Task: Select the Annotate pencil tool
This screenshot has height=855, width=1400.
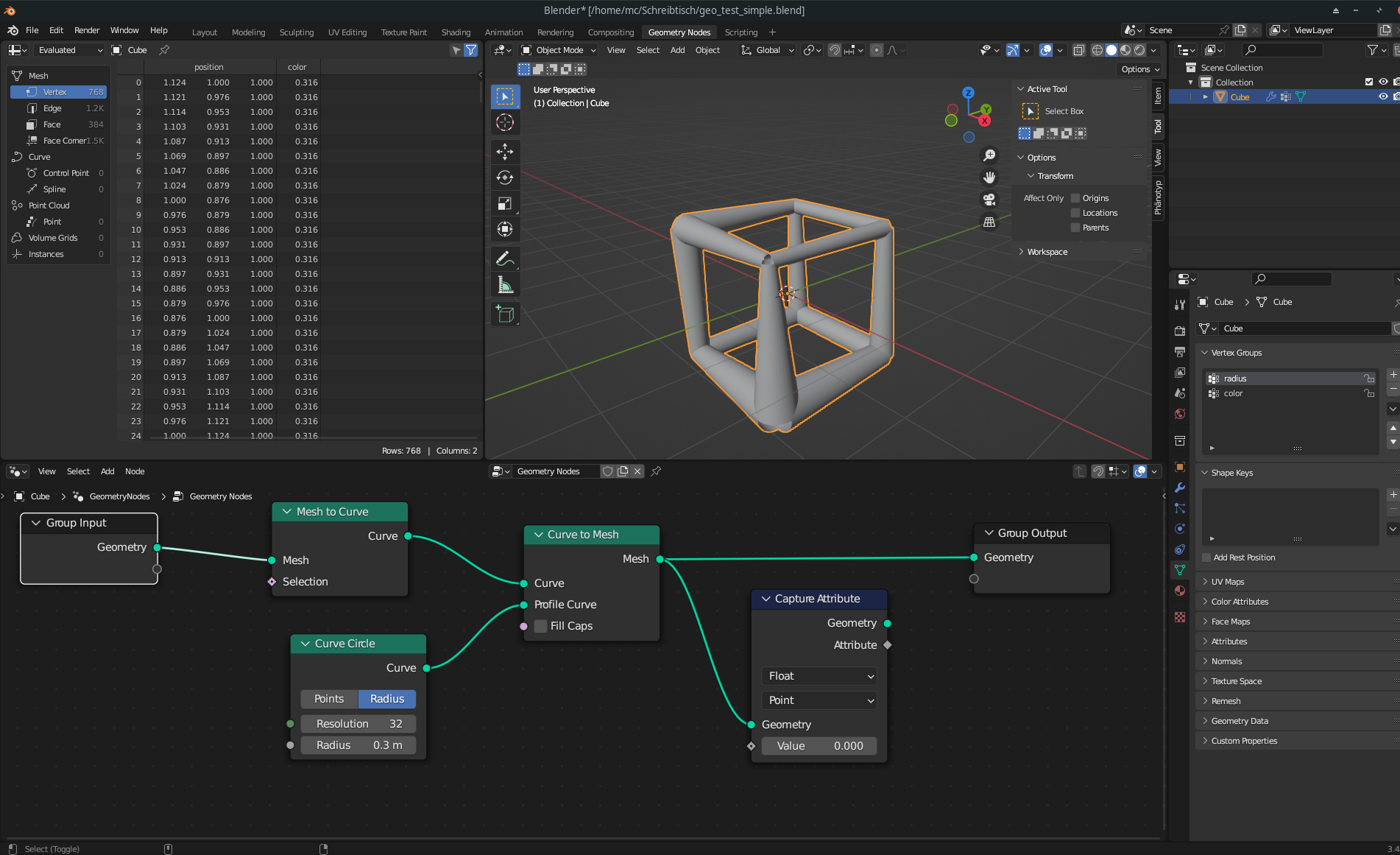Action: 505,258
